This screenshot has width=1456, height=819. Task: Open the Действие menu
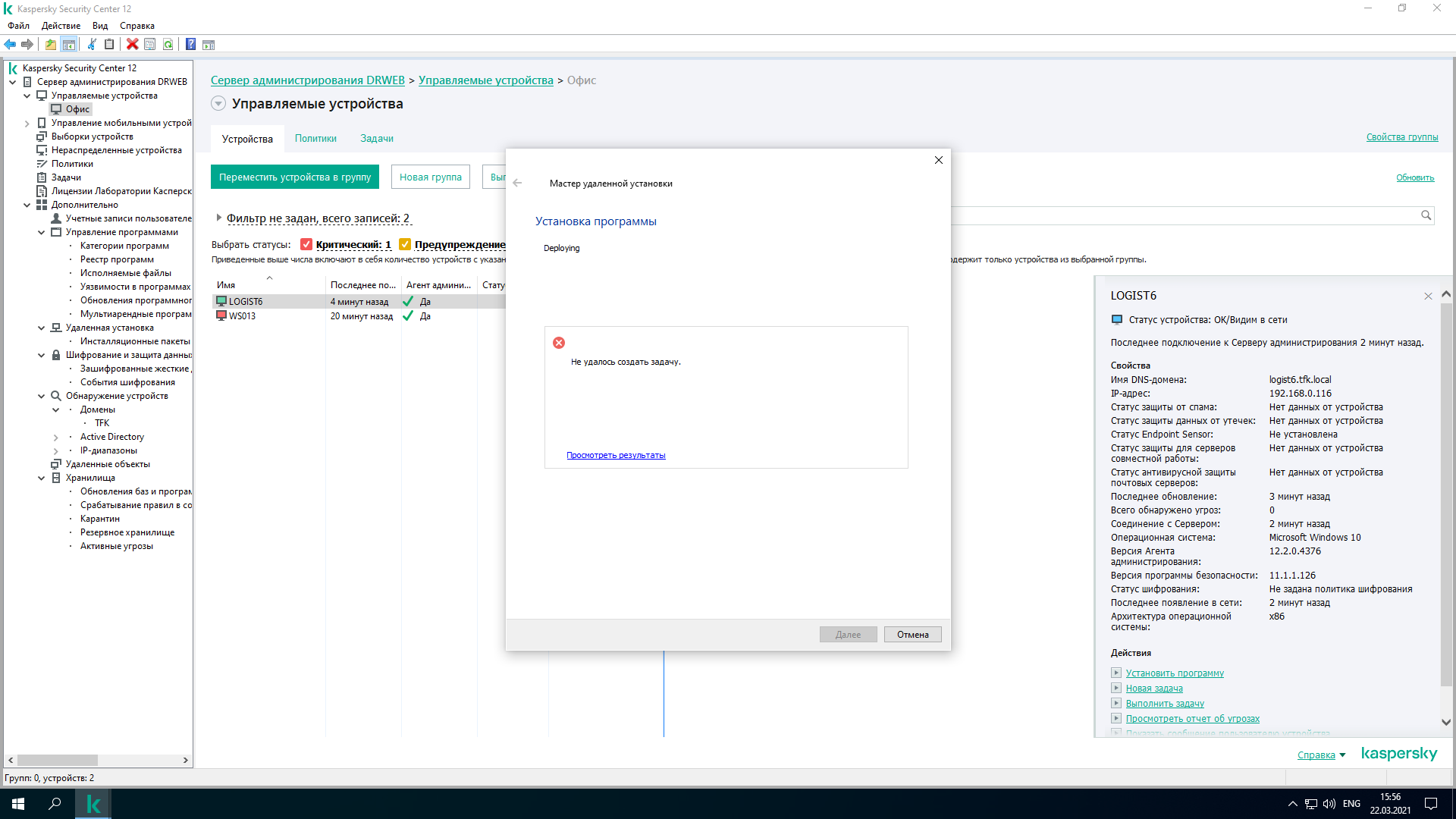point(61,26)
